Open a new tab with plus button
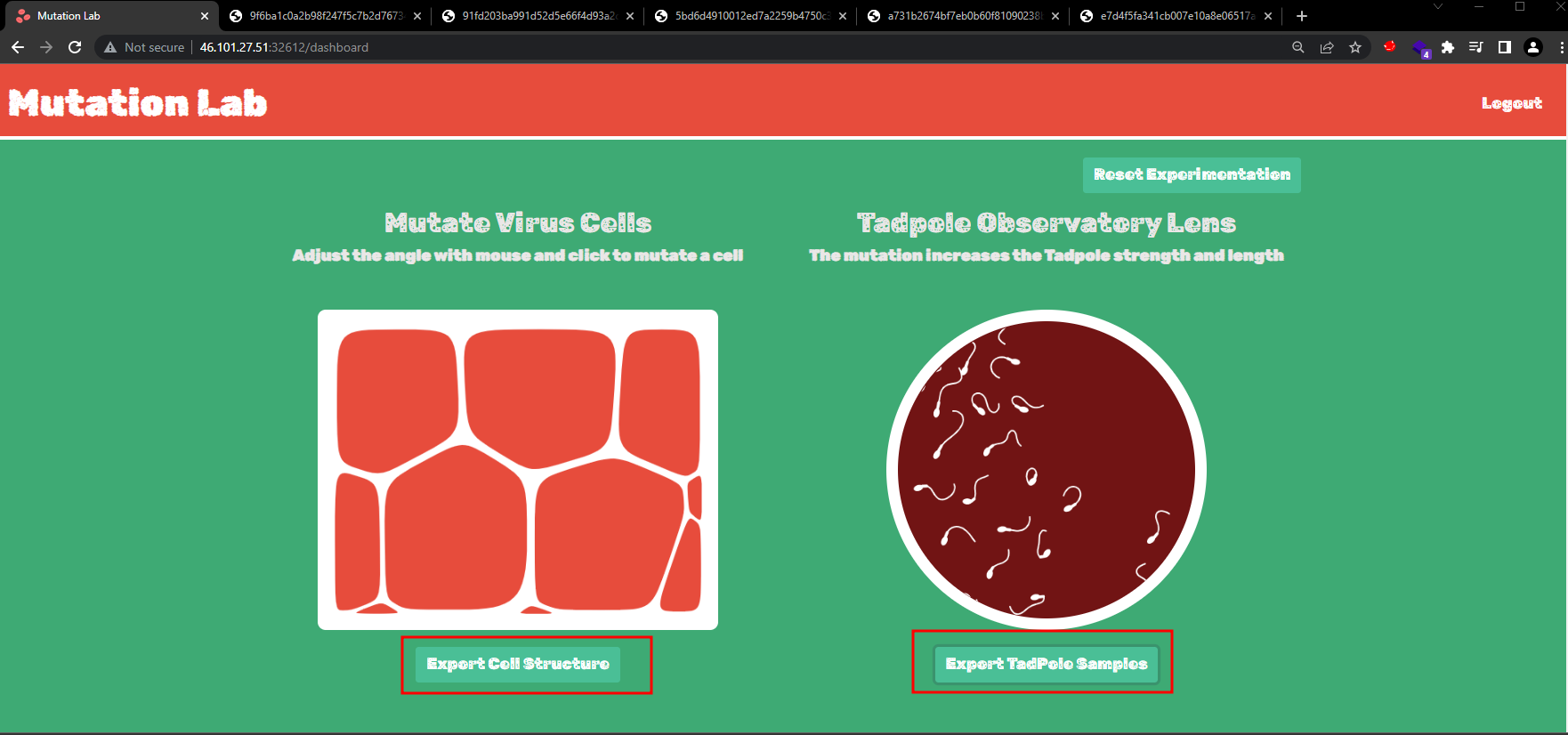The image size is (1568, 735). [1302, 16]
